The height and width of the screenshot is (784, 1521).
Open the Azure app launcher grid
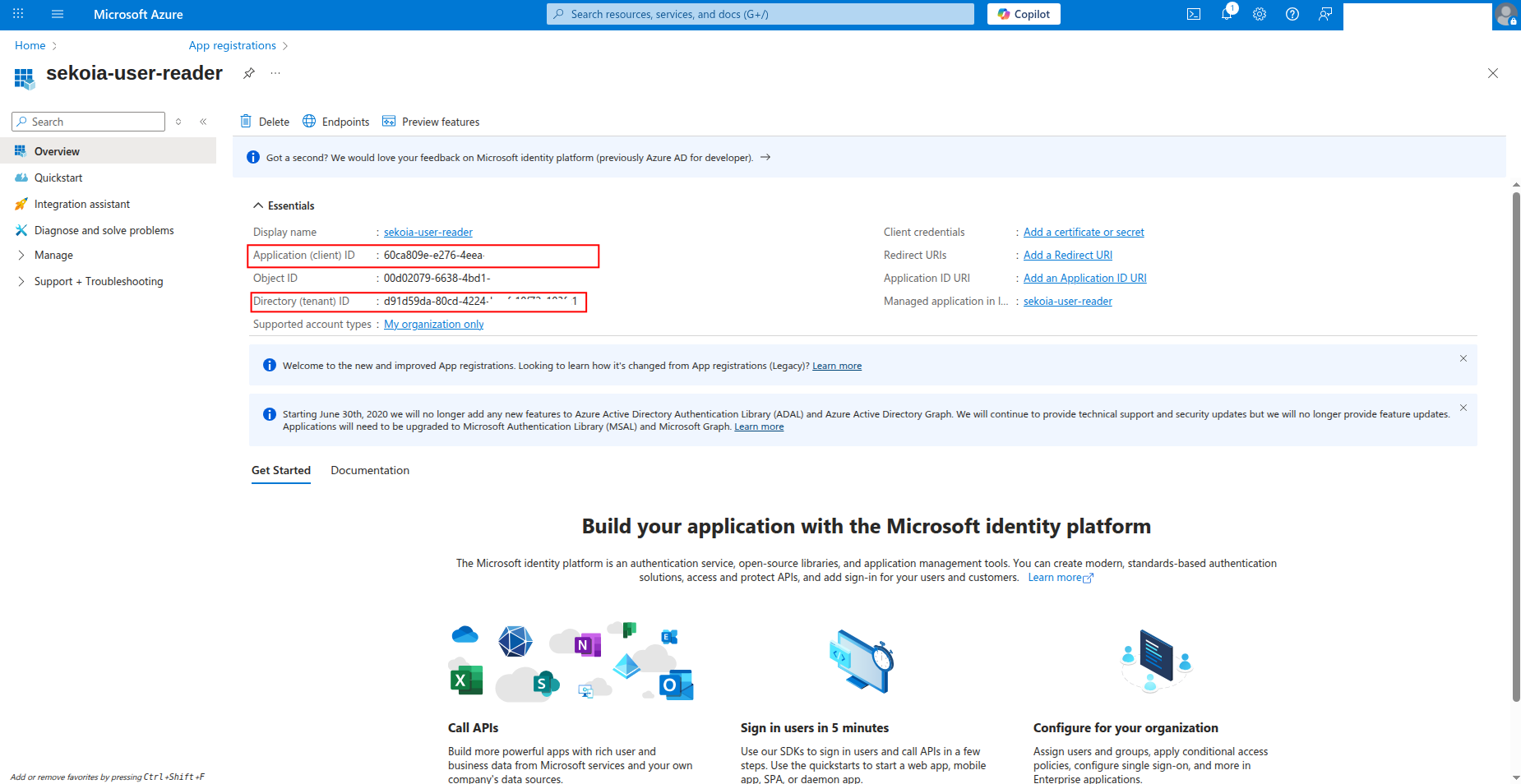(17, 14)
